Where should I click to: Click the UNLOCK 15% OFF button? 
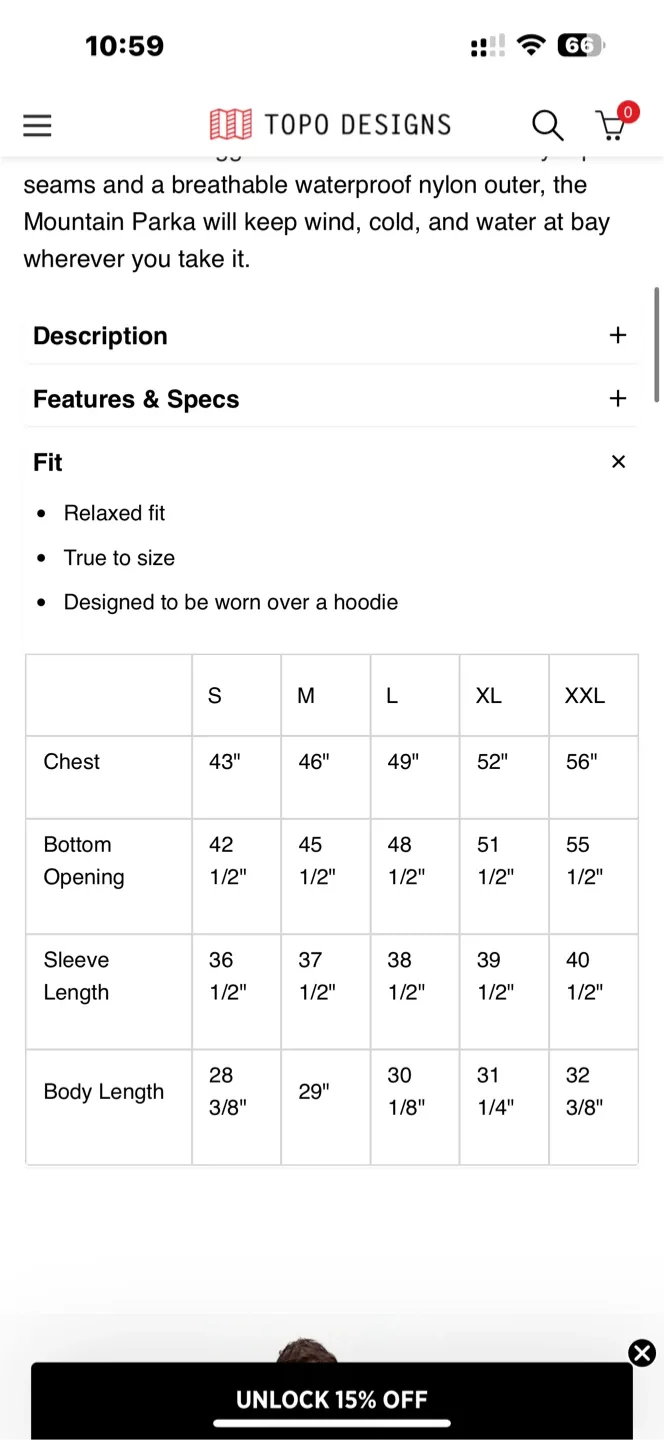click(x=332, y=1400)
